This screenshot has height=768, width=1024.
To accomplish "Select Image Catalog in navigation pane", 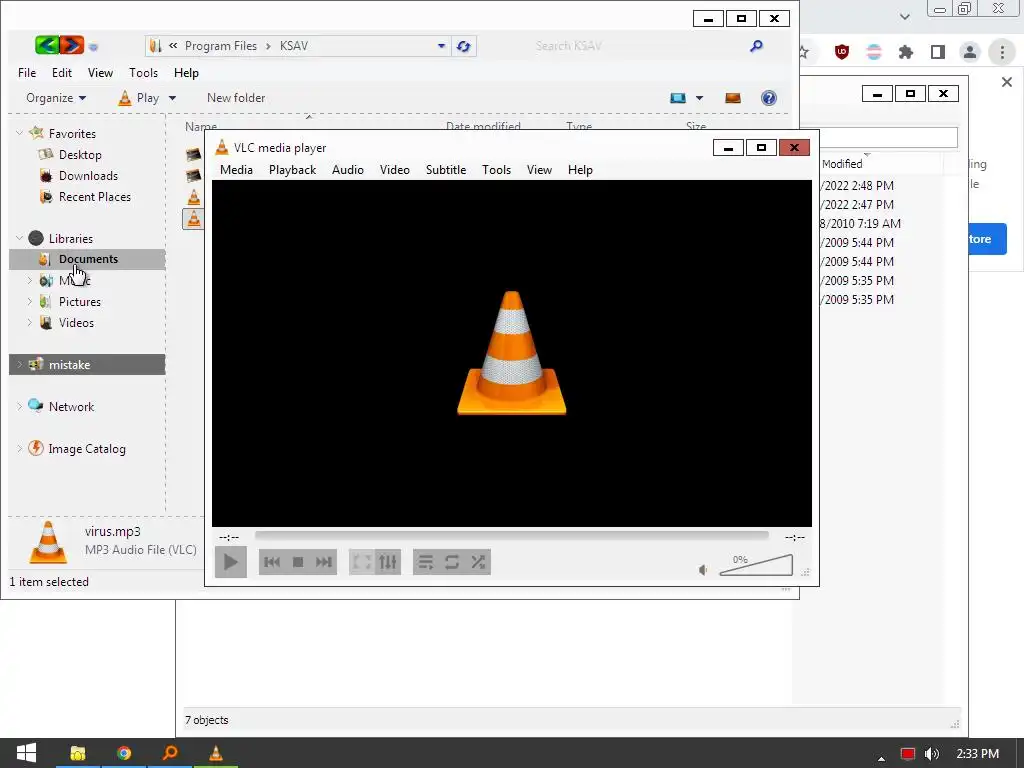I will point(87,449).
